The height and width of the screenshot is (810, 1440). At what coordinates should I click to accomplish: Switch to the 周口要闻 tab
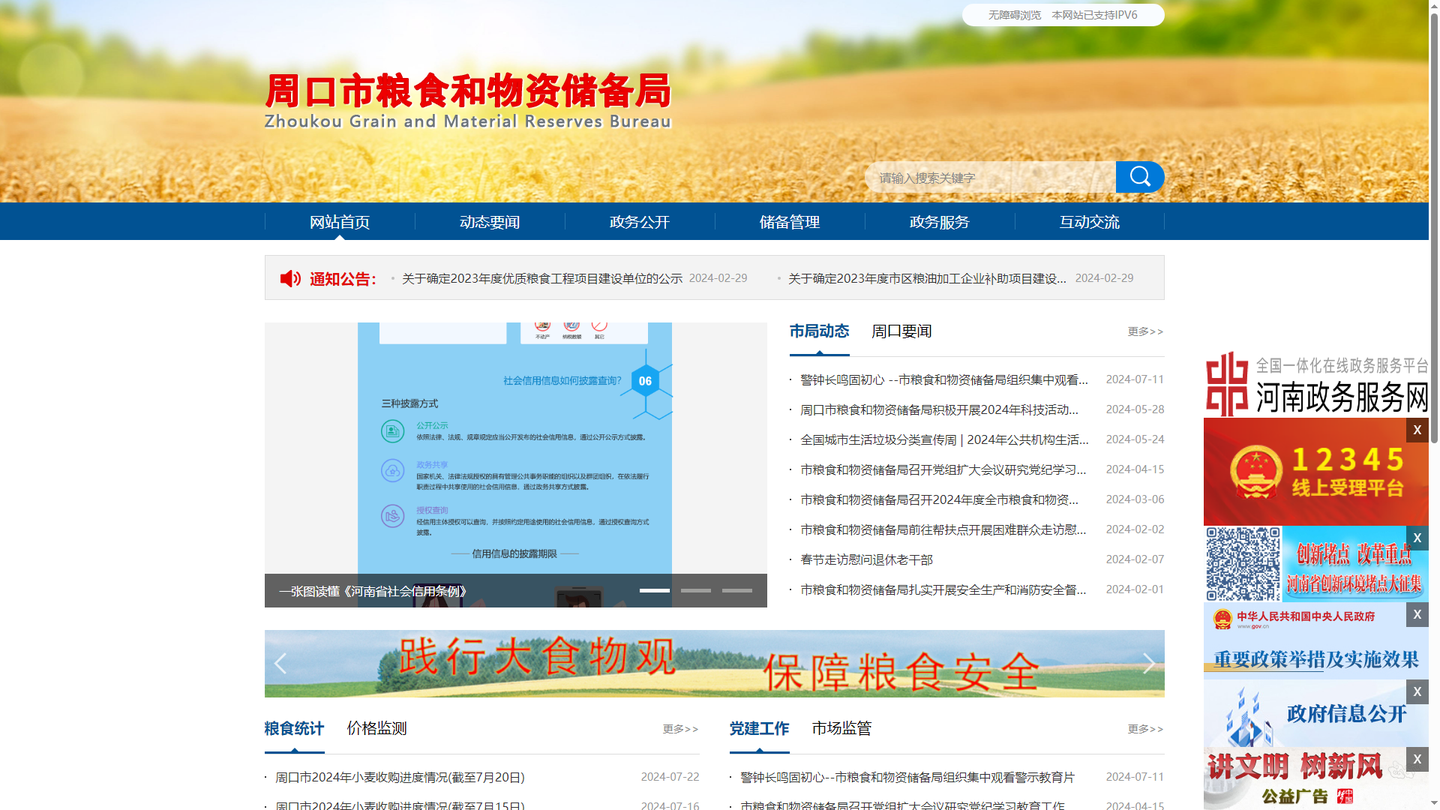pyautogui.click(x=901, y=331)
